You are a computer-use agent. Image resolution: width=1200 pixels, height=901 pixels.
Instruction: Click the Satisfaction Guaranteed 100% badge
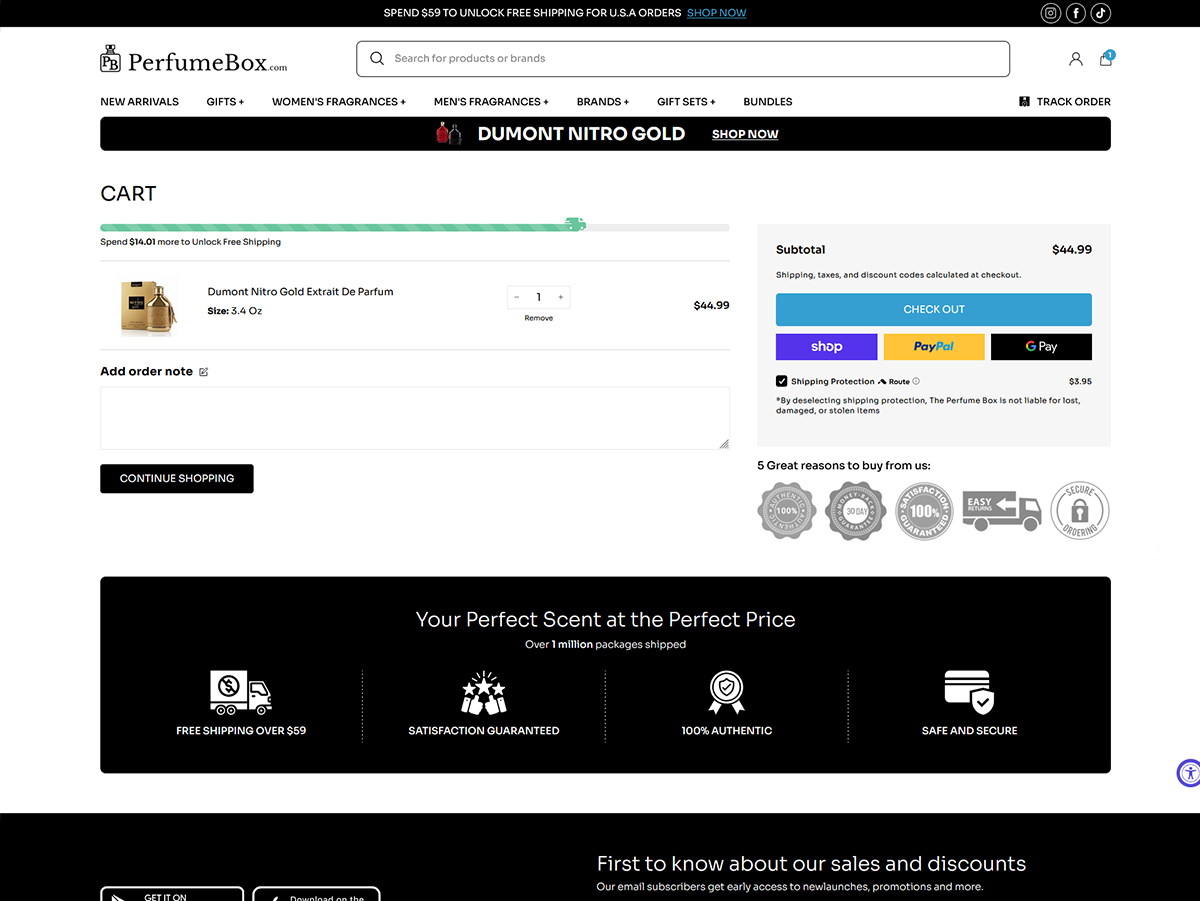[x=924, y=510]
